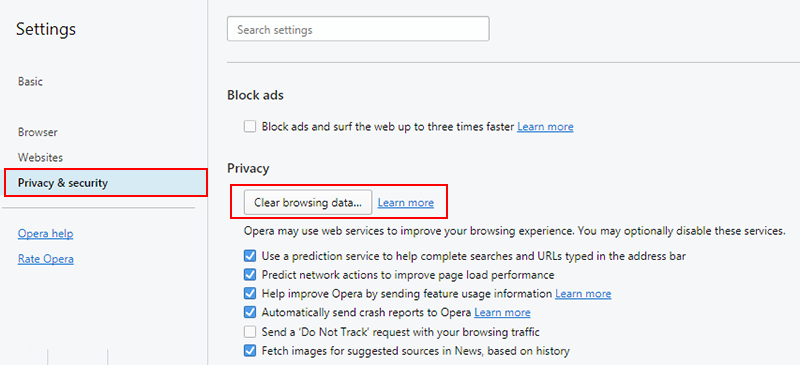Open the Browser settings section
This screenshot has width=800, height=365.
[38, 132]
